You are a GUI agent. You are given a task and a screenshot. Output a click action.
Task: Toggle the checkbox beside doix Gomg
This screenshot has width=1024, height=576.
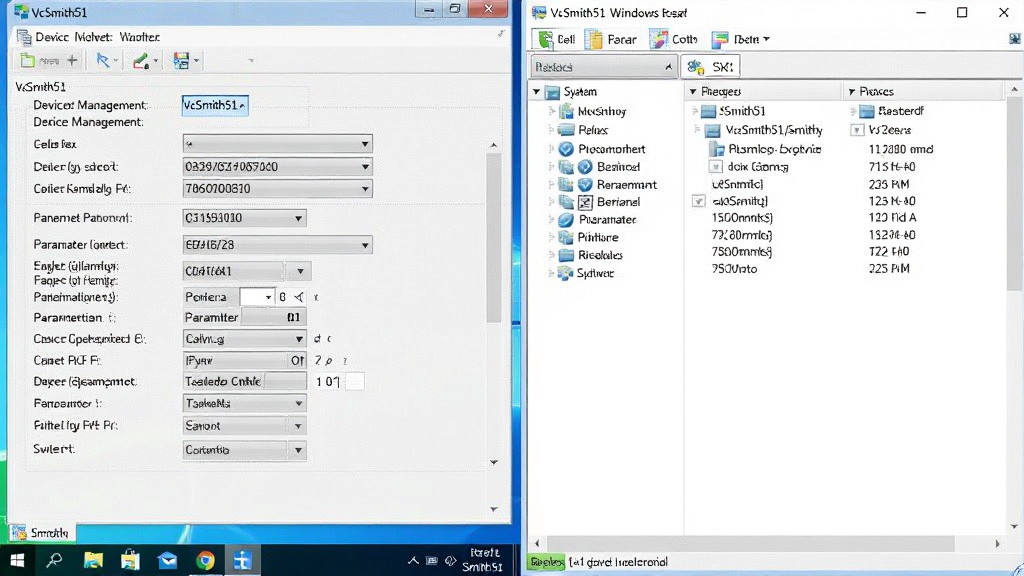click(x=716, y=167)
